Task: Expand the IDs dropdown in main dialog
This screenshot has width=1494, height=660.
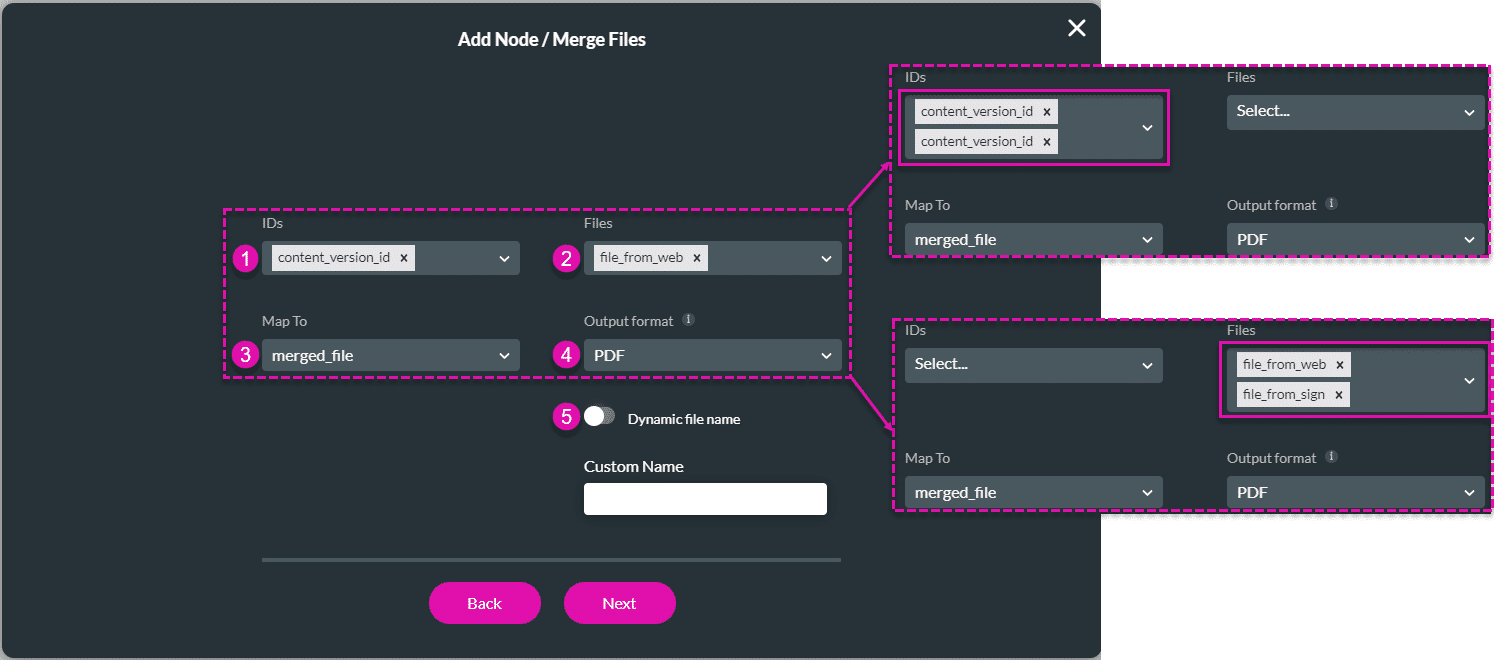Action: [505, 257]
